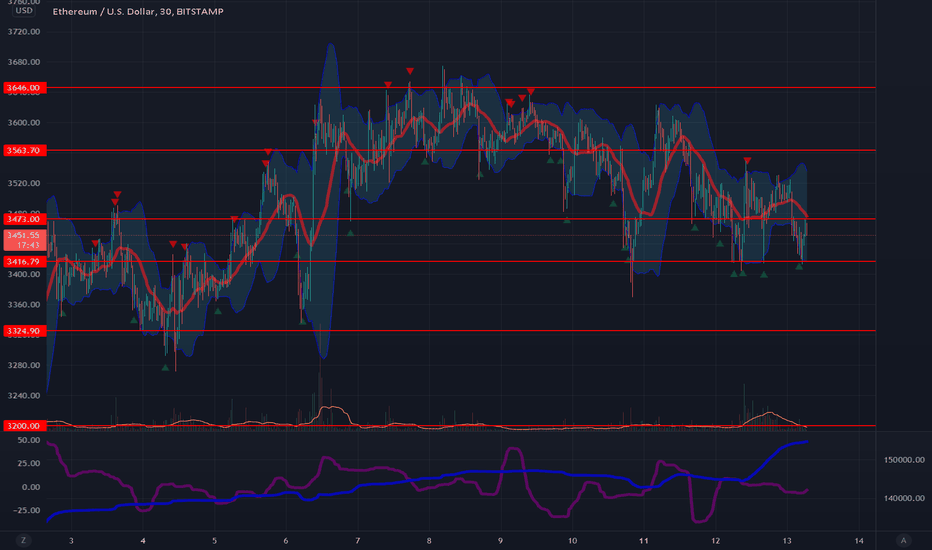Image resolution: width=932 pixels, height=550 pixels.
Task: Click the 3720.00 price axis value
Action: point(24,32)
